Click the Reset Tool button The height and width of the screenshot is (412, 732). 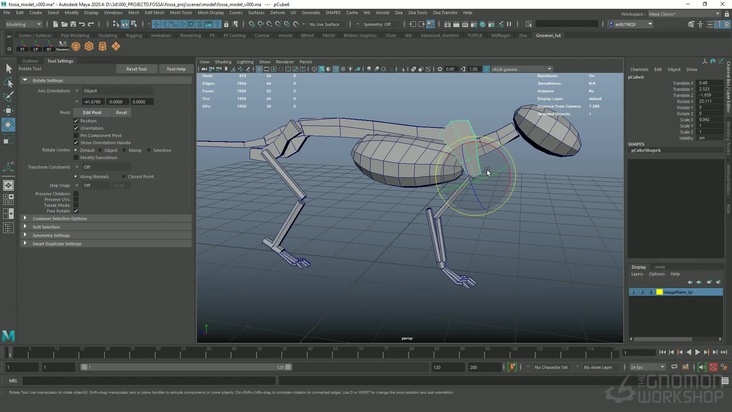[136, 69]
